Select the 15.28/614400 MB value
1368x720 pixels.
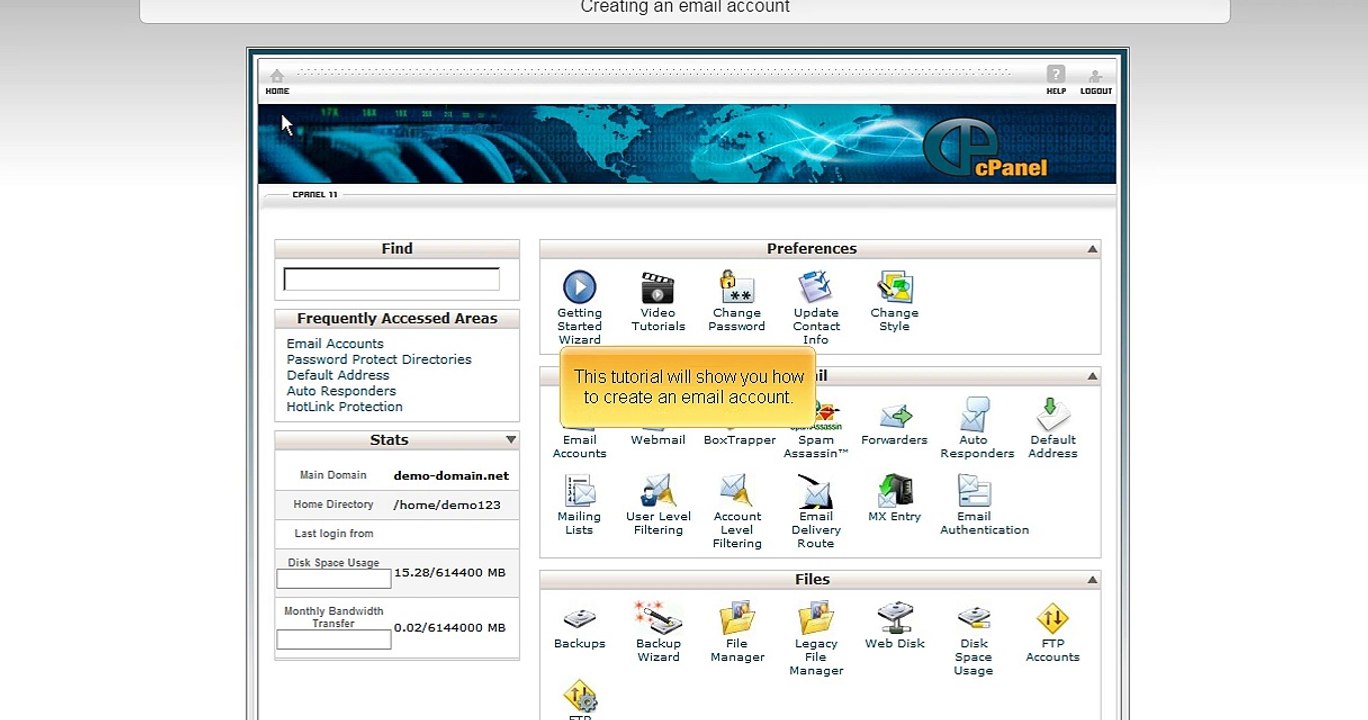click(x=450, y=573)
